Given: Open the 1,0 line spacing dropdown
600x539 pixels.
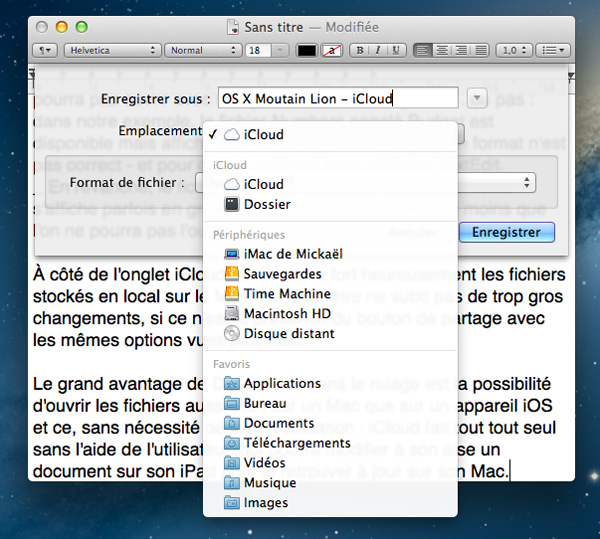Looking at the screenshot, I should point(514,50).
